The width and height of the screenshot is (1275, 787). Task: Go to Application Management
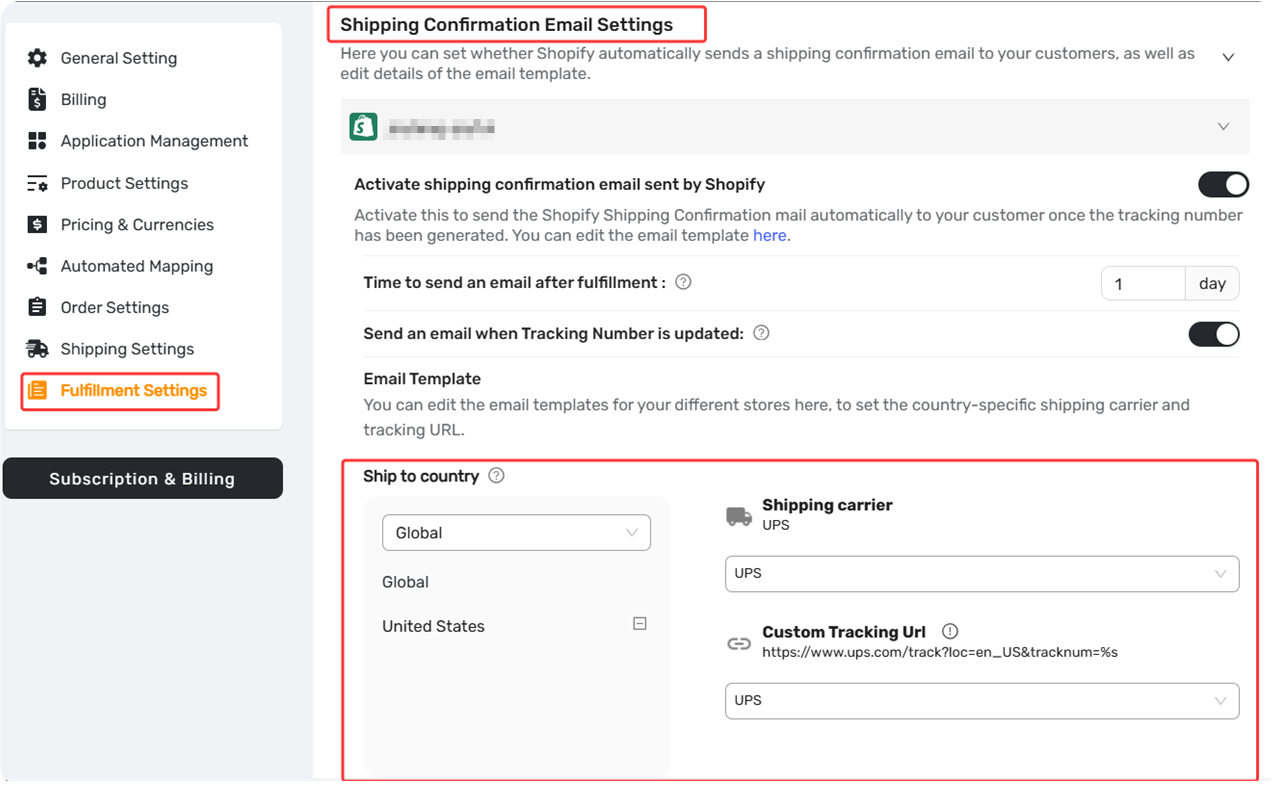[x=154, y=141]
